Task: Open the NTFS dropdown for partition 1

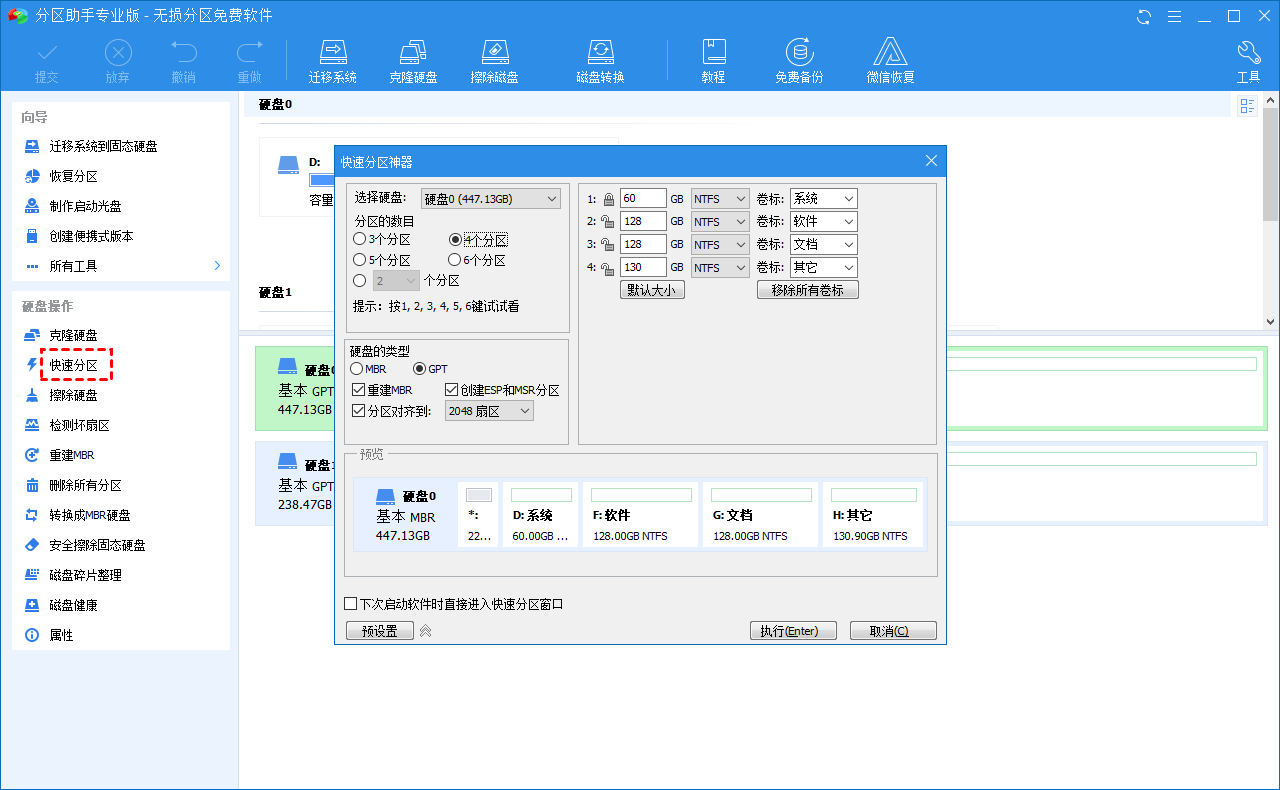Action: tap(720, 199)
